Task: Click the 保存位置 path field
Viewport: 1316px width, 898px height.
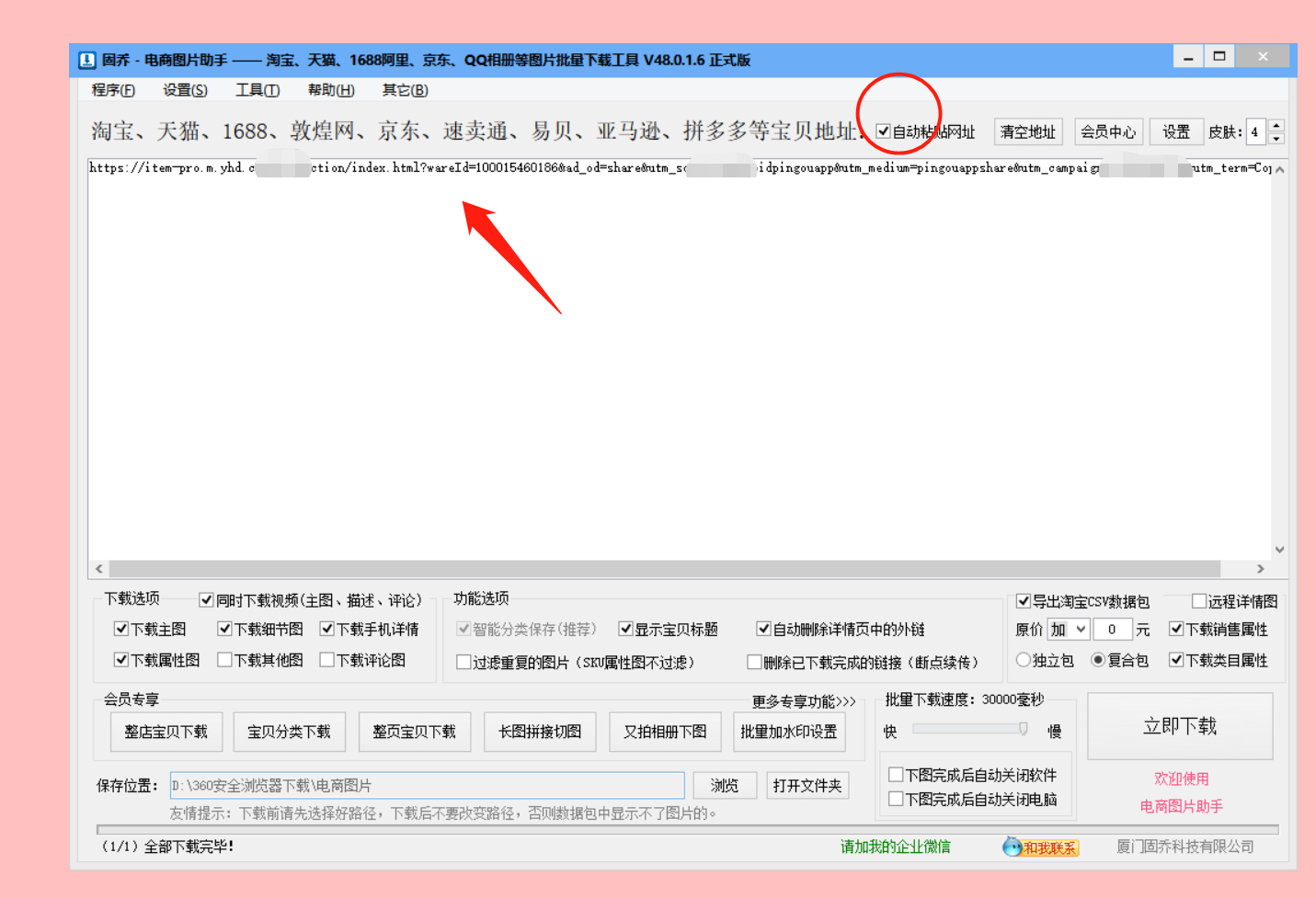Action: [x=428, y=785]
